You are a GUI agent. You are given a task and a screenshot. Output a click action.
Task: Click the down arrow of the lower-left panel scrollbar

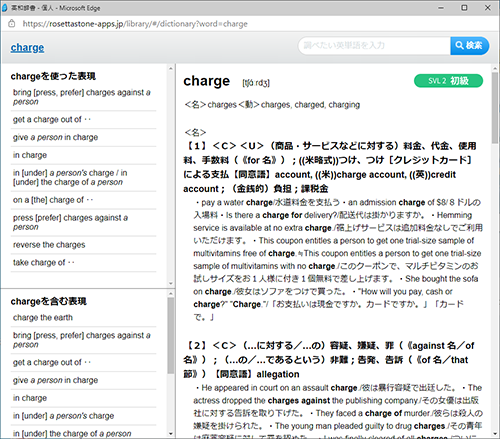click(171, 434)
